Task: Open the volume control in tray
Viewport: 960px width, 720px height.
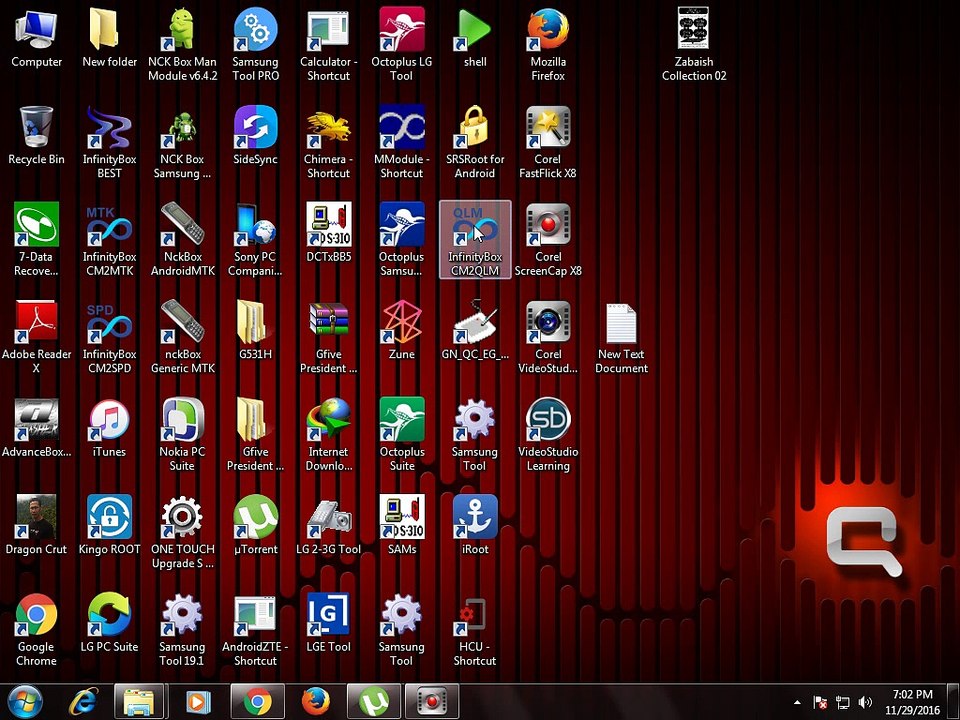Action: 865,702
